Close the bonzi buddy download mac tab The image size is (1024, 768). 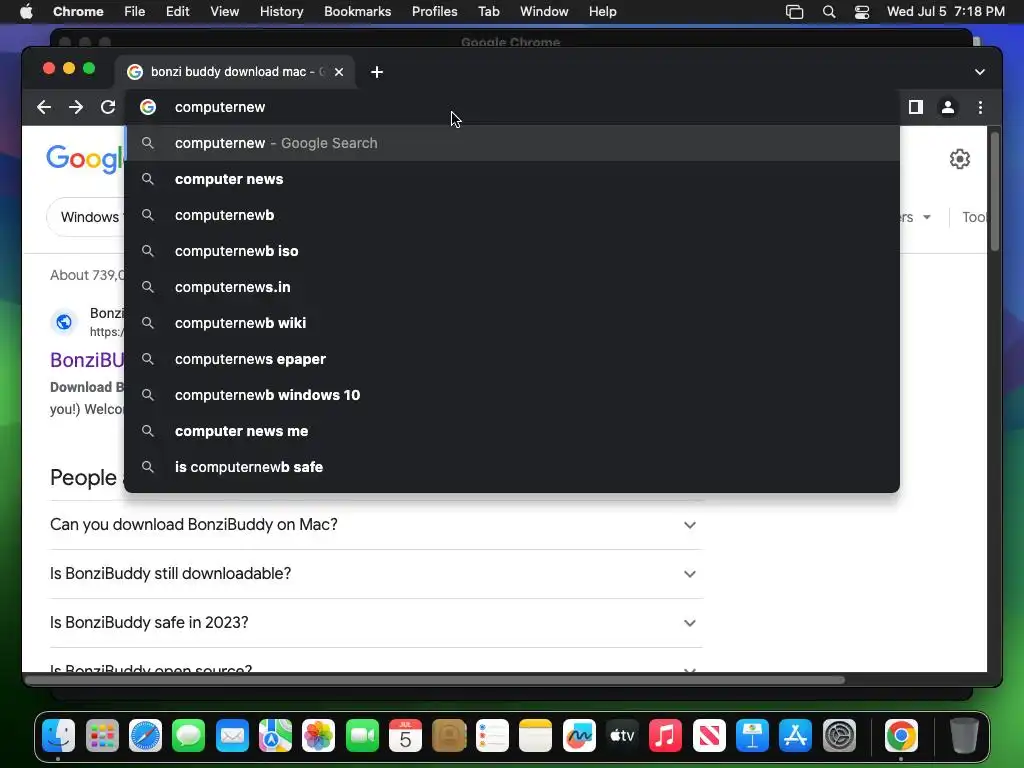coord(339,72)
